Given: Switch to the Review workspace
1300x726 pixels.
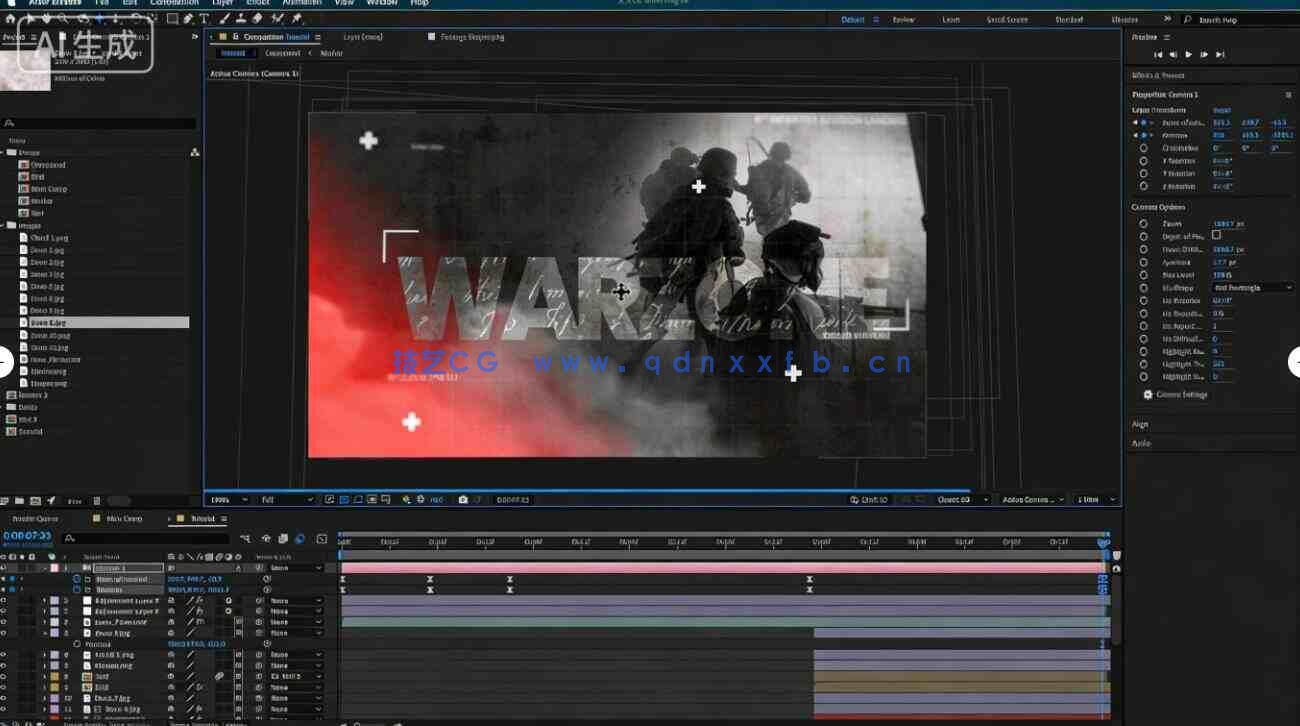Looking at the screenshot, I should (903, 19).
